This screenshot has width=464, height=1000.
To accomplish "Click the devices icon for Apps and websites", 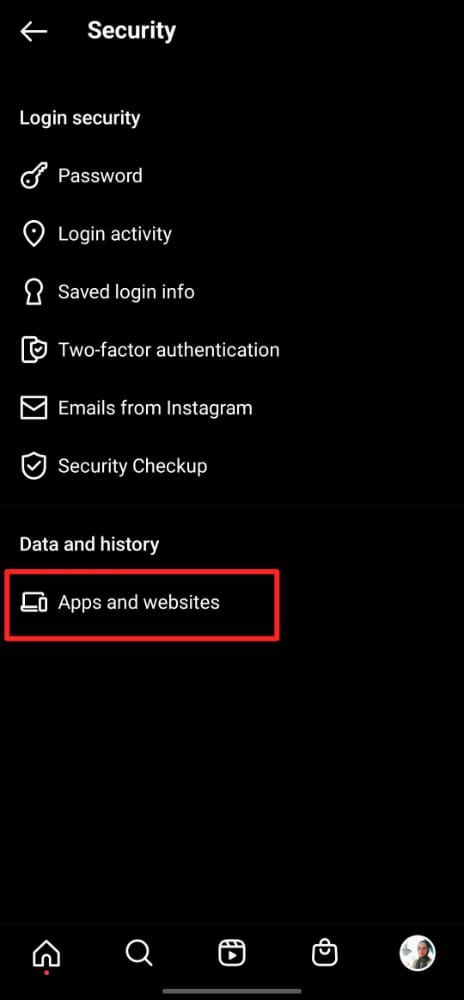I will pyautogui.click(x=34, y=603).
